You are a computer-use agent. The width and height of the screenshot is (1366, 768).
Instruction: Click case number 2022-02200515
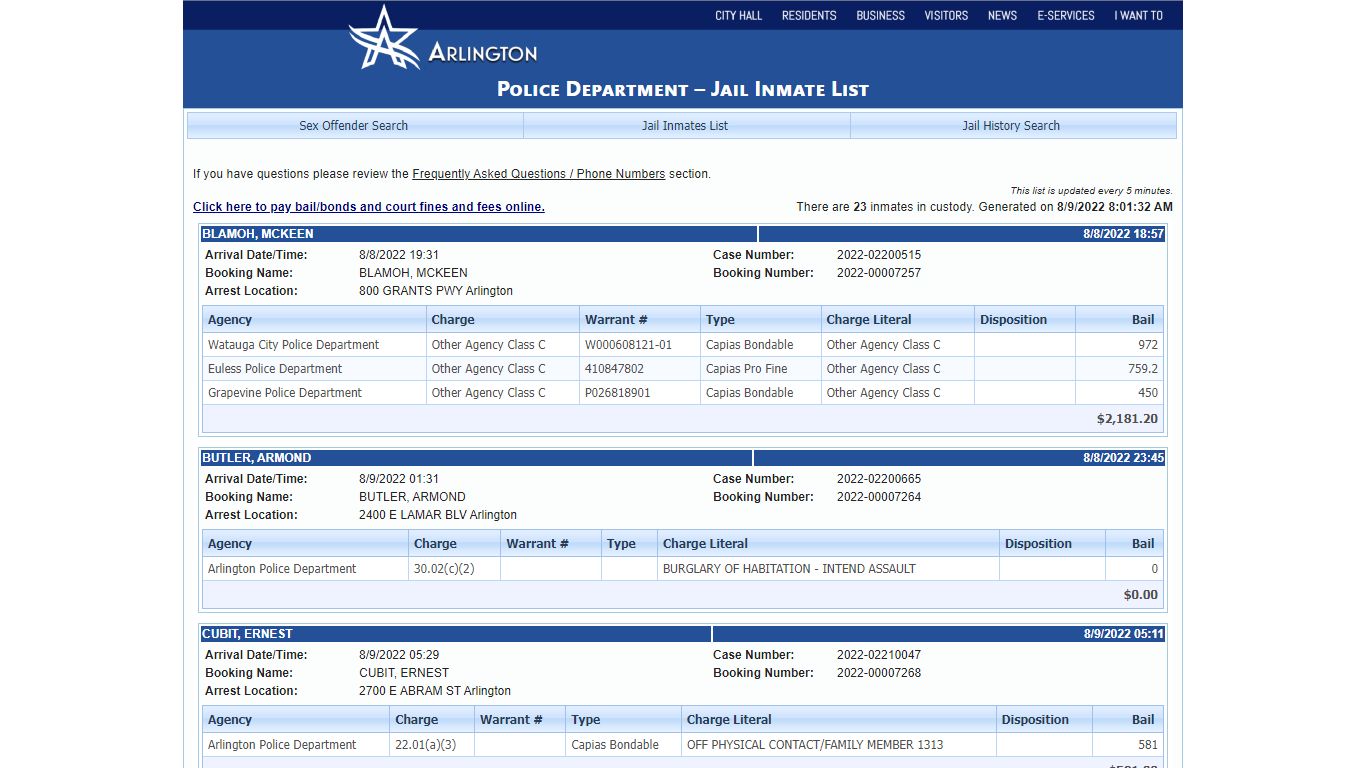pyautogui.click(x=879, y=255)
